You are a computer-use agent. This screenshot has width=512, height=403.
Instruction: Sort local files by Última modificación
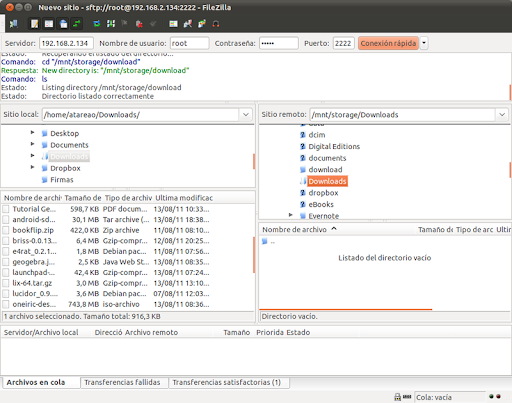184,198
